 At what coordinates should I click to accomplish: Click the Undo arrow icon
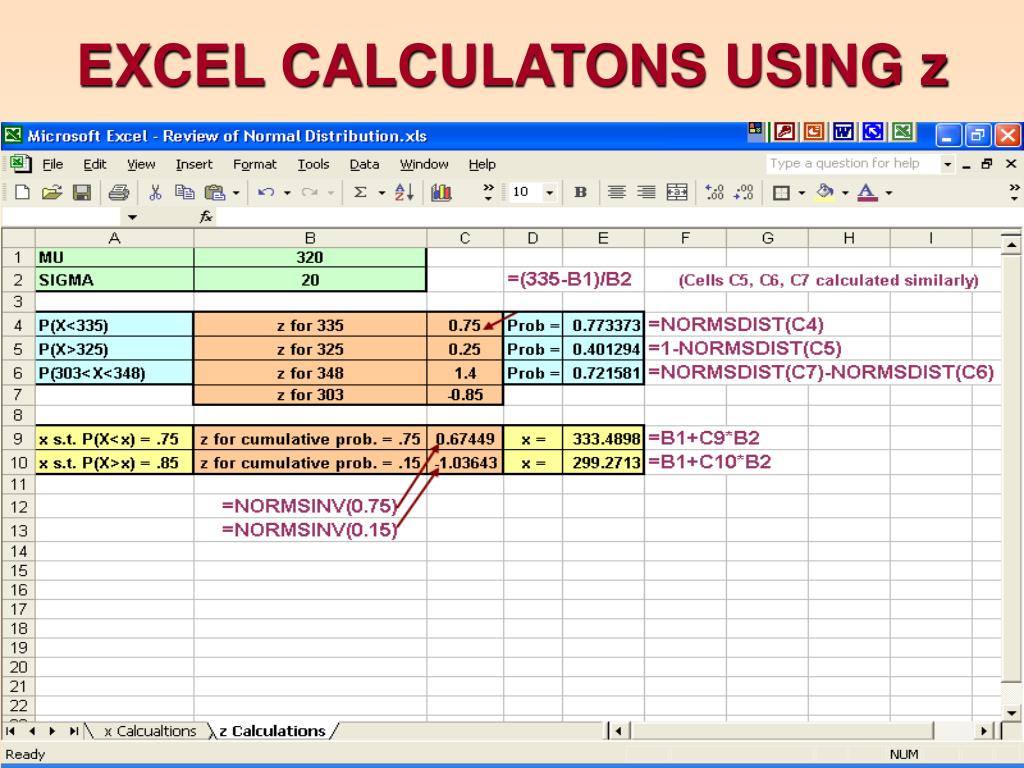(x=266, y=192)
